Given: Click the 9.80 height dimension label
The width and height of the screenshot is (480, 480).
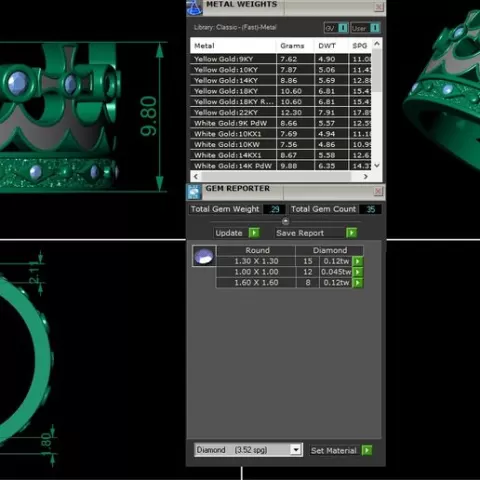Looking at the screenshot, I should coord(148,116).
